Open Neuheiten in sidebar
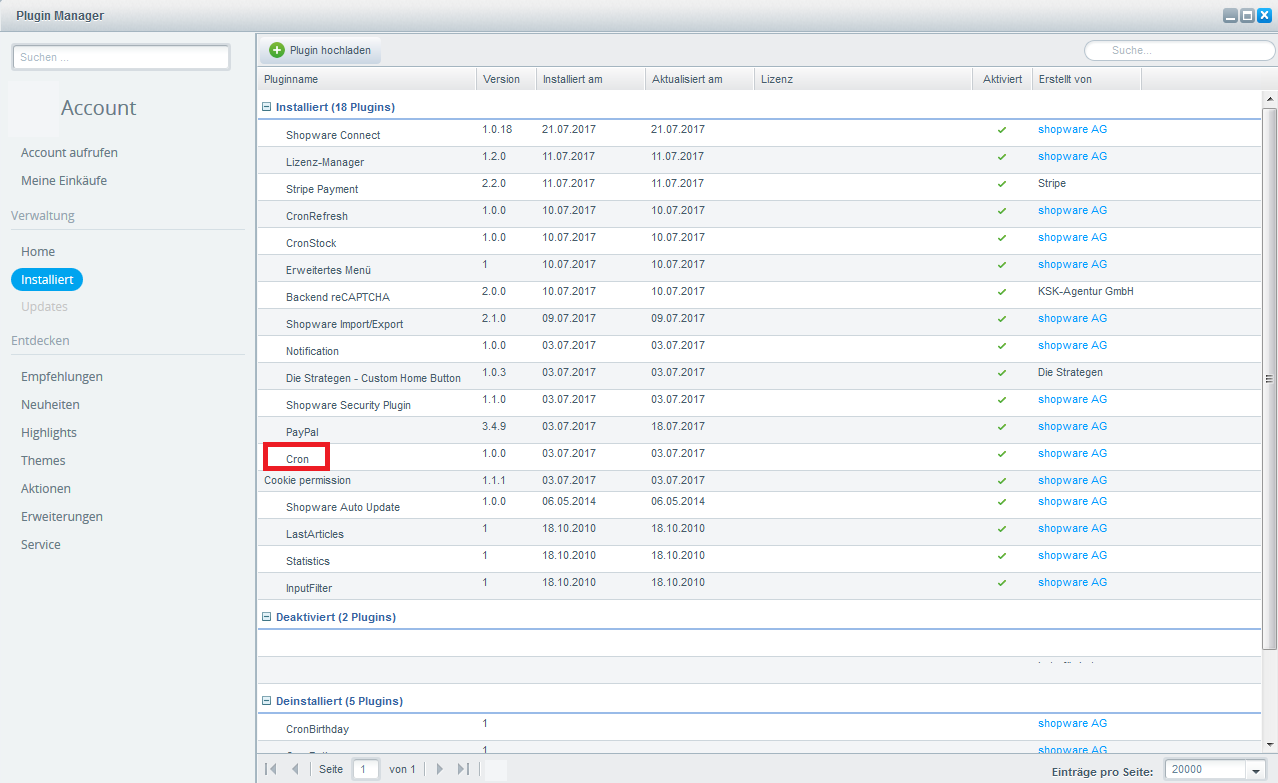Image resolution: width=1278 pixels, height=783 pixels. point(50,405)
